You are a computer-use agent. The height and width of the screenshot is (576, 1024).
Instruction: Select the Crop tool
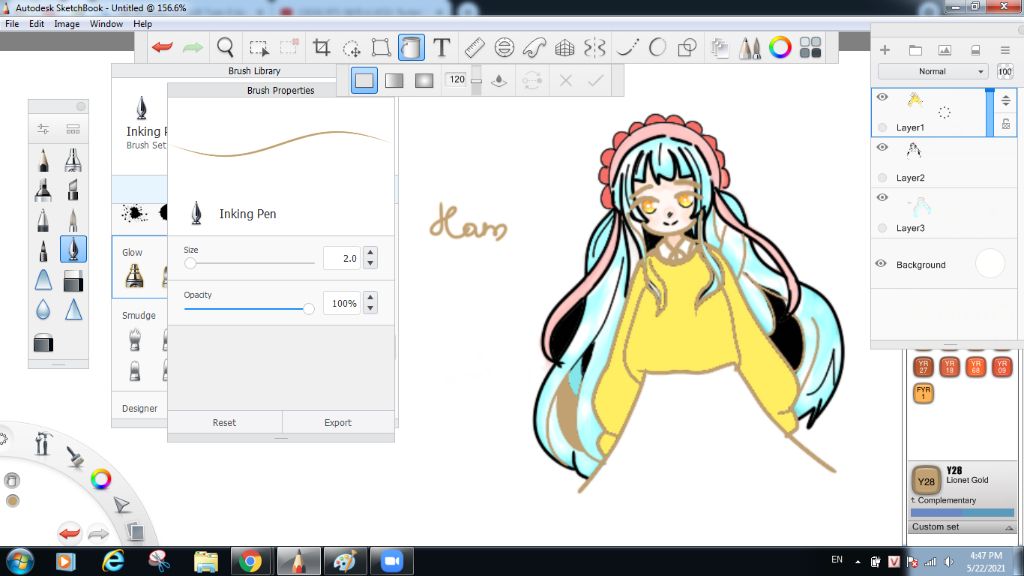click(321, 47)
